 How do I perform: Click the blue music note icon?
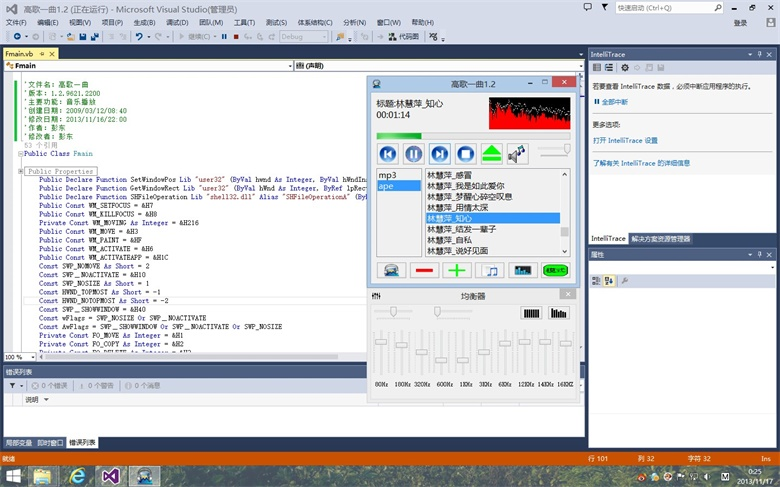click(490, 270)
